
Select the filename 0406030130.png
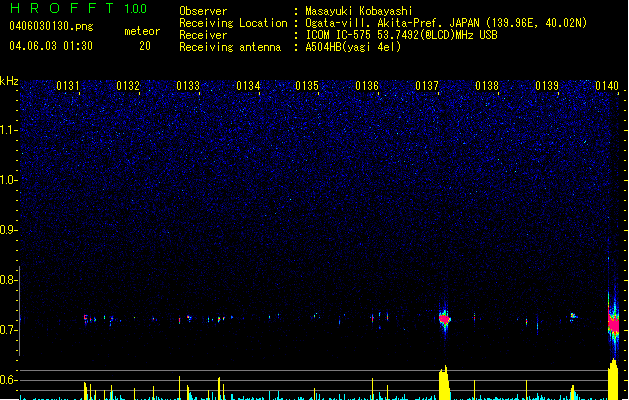[51, 27]
